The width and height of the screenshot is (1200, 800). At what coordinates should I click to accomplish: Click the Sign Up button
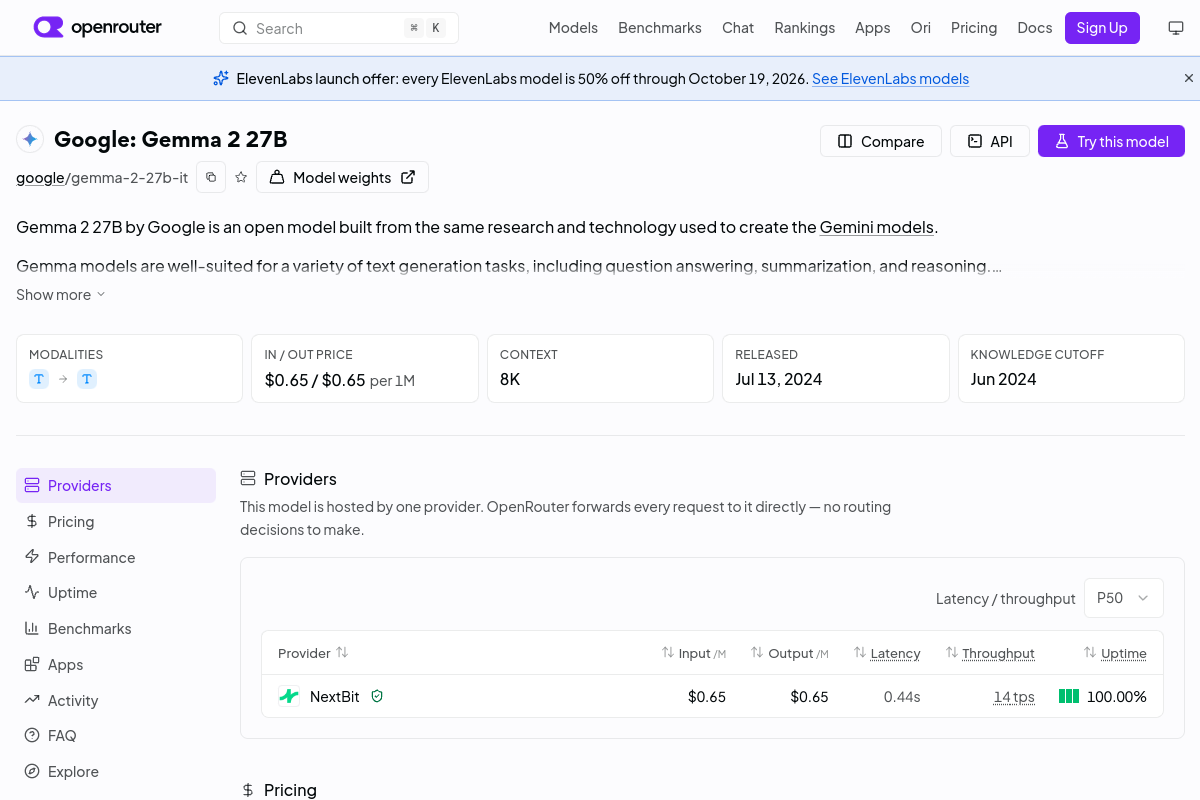tap(1102, 28)
